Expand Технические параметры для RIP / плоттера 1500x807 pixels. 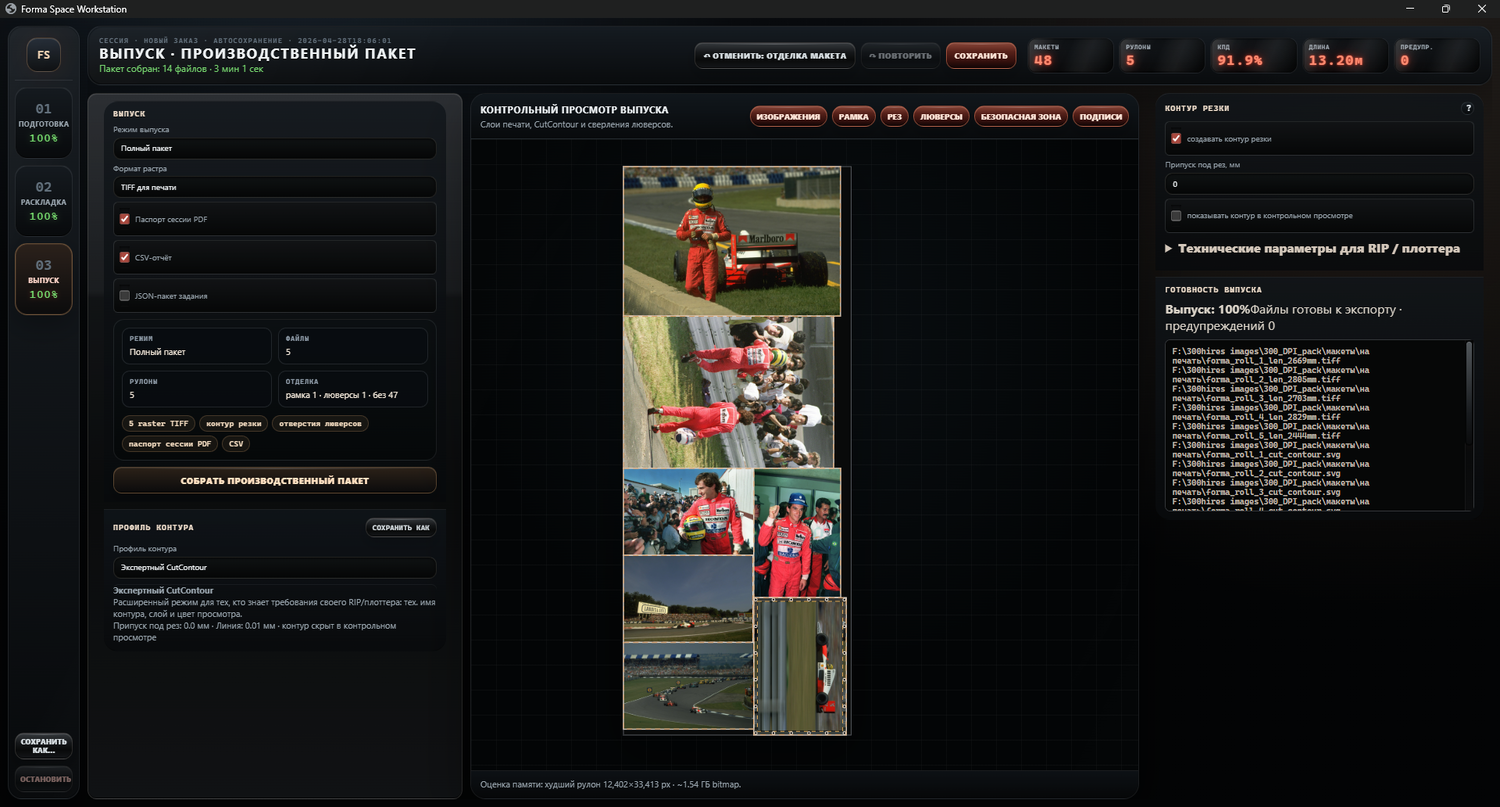click(x=1312, y=249)
